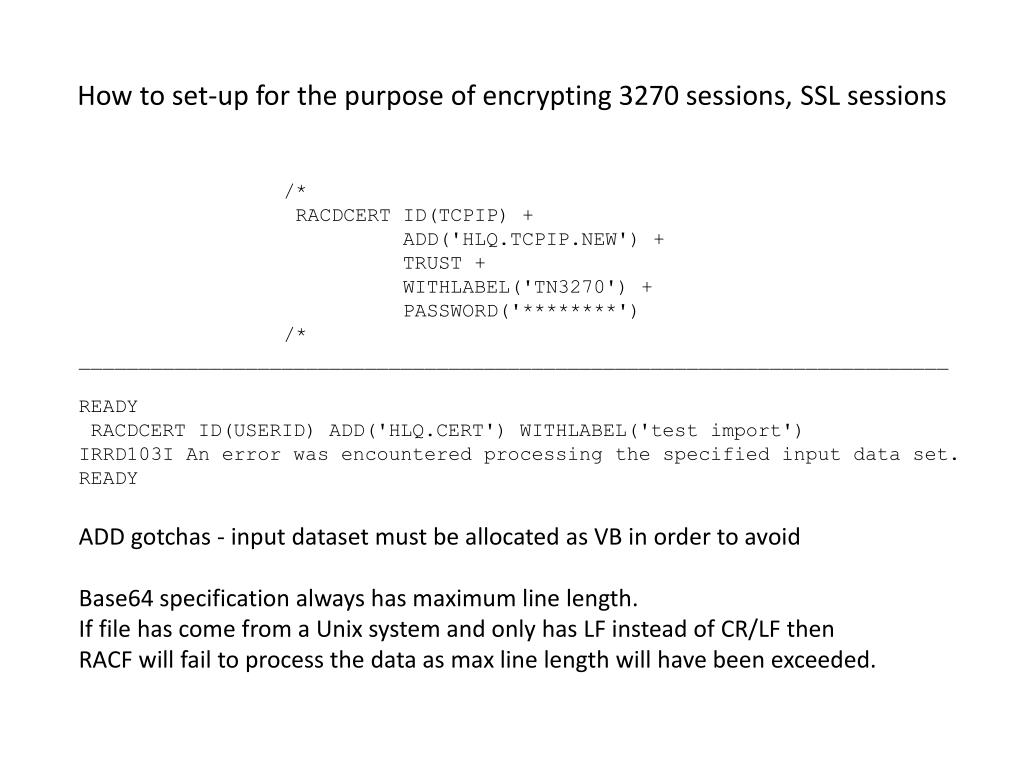Image resolution: width=1024 pixels, height=768 pixels.
Task: Select the Base64 specification sentence
Action: click(x=358, y=599)
